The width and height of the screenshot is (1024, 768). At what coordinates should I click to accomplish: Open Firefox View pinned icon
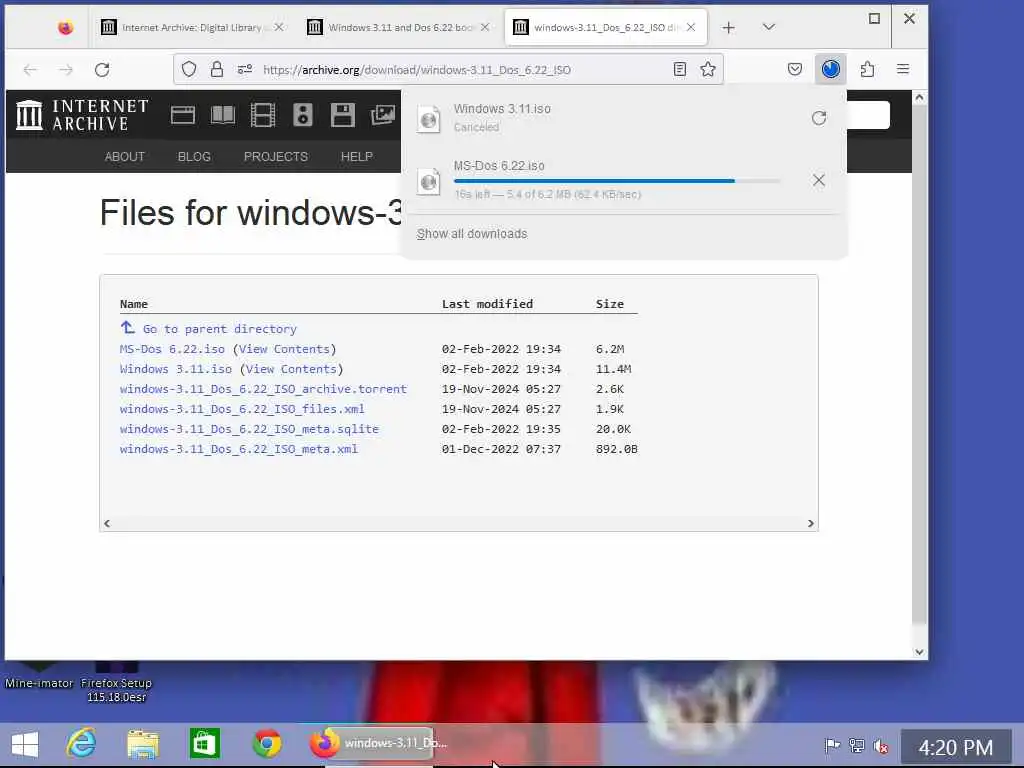(65, 27)
